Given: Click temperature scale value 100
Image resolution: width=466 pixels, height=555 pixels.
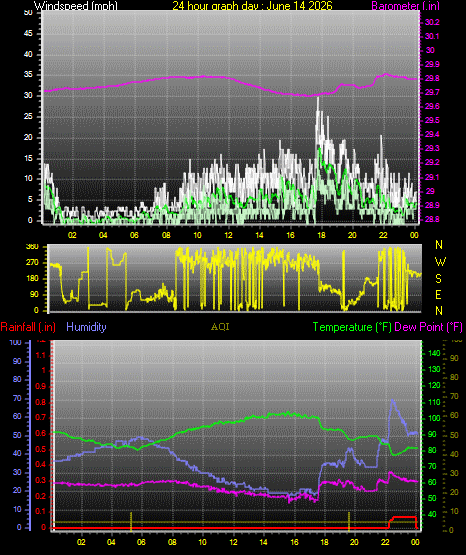Looking at the screenshot, I should pyautogui.click(x=434, y=418).
